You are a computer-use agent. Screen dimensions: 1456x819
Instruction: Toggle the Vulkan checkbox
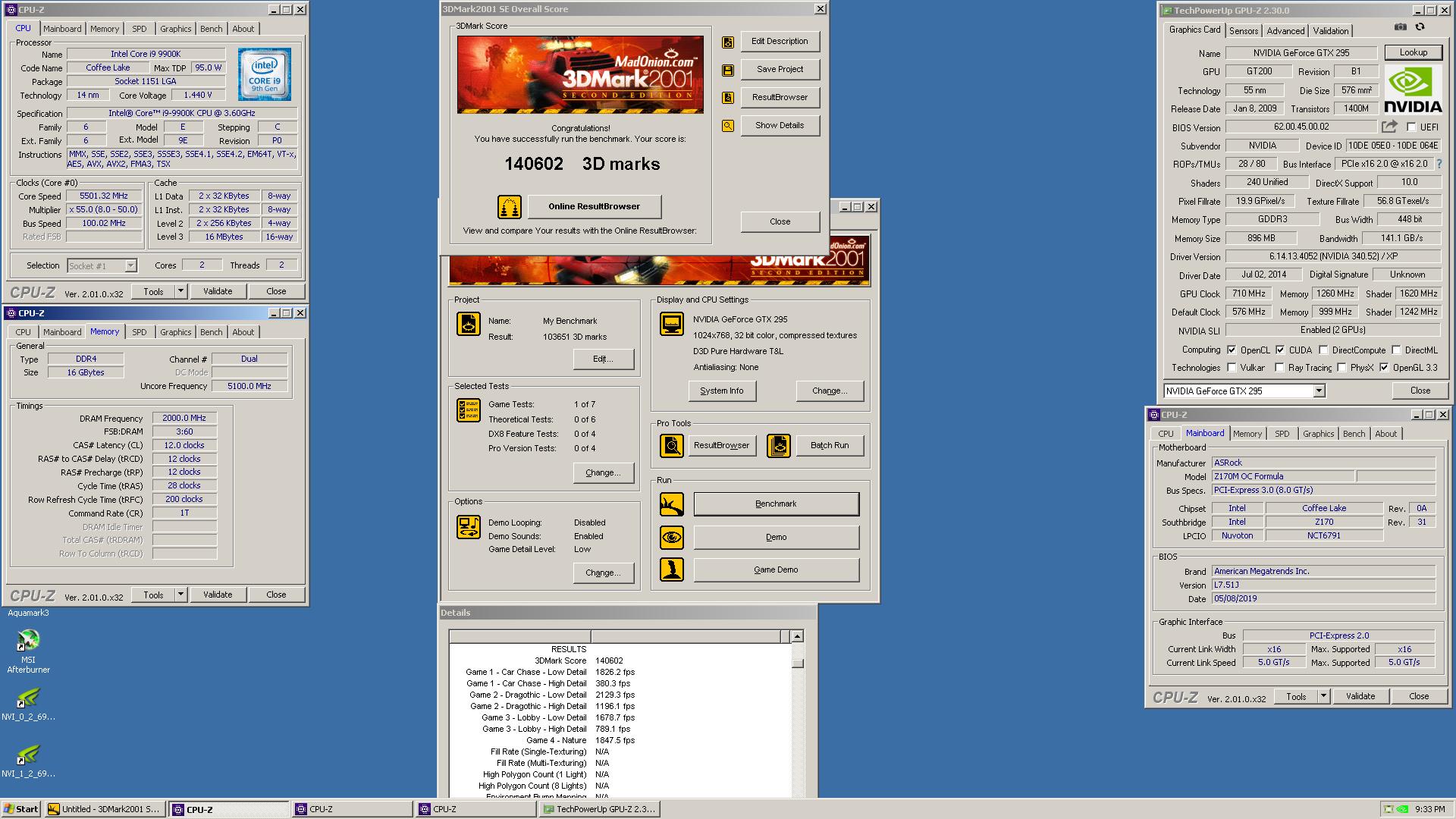[1232, 368]
